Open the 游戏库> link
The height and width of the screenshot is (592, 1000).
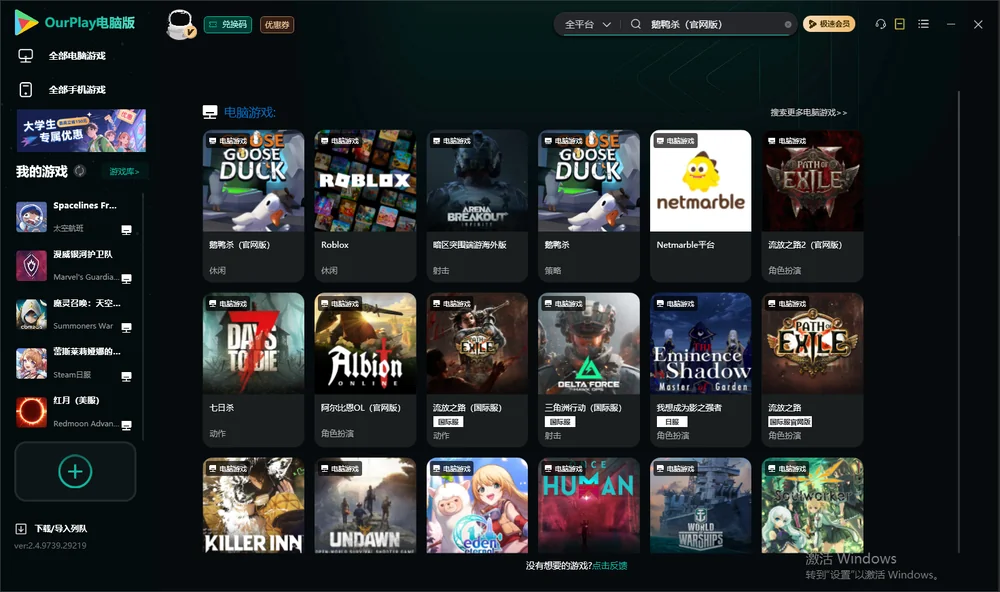[124, 172]
